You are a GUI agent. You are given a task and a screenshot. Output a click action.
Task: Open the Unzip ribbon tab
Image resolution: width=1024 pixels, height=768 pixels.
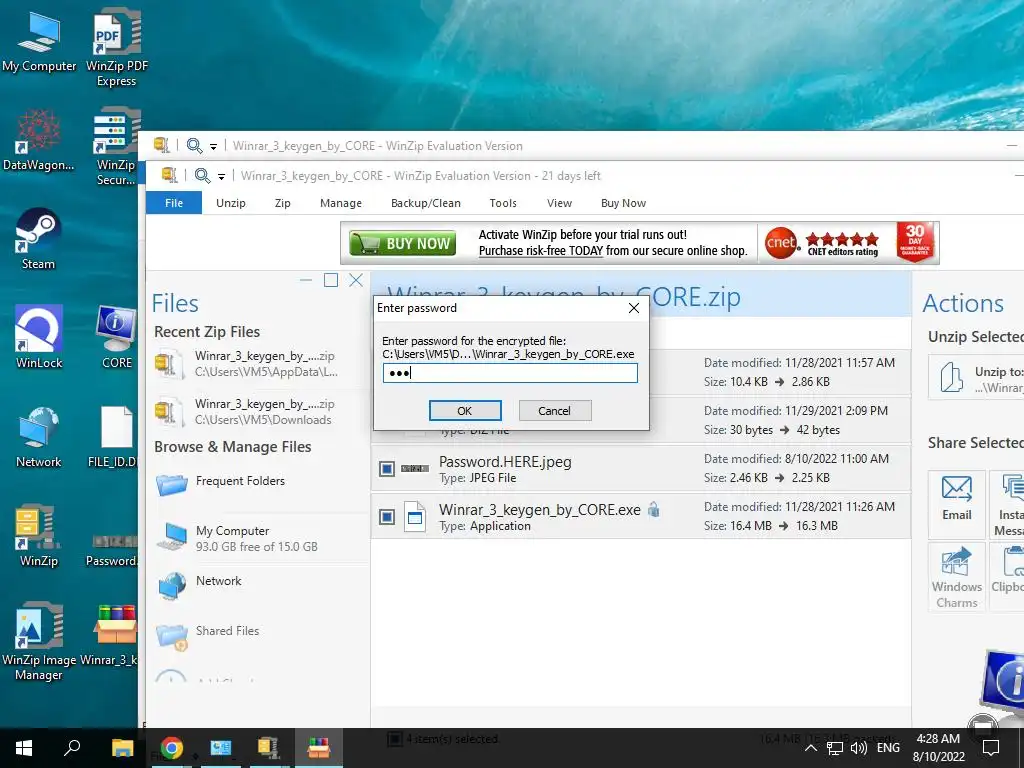(x=231, y=203)
